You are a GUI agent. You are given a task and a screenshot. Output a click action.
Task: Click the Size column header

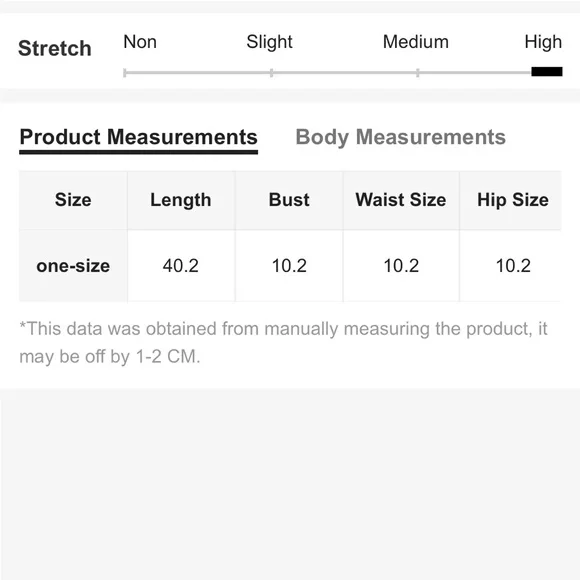73,200
